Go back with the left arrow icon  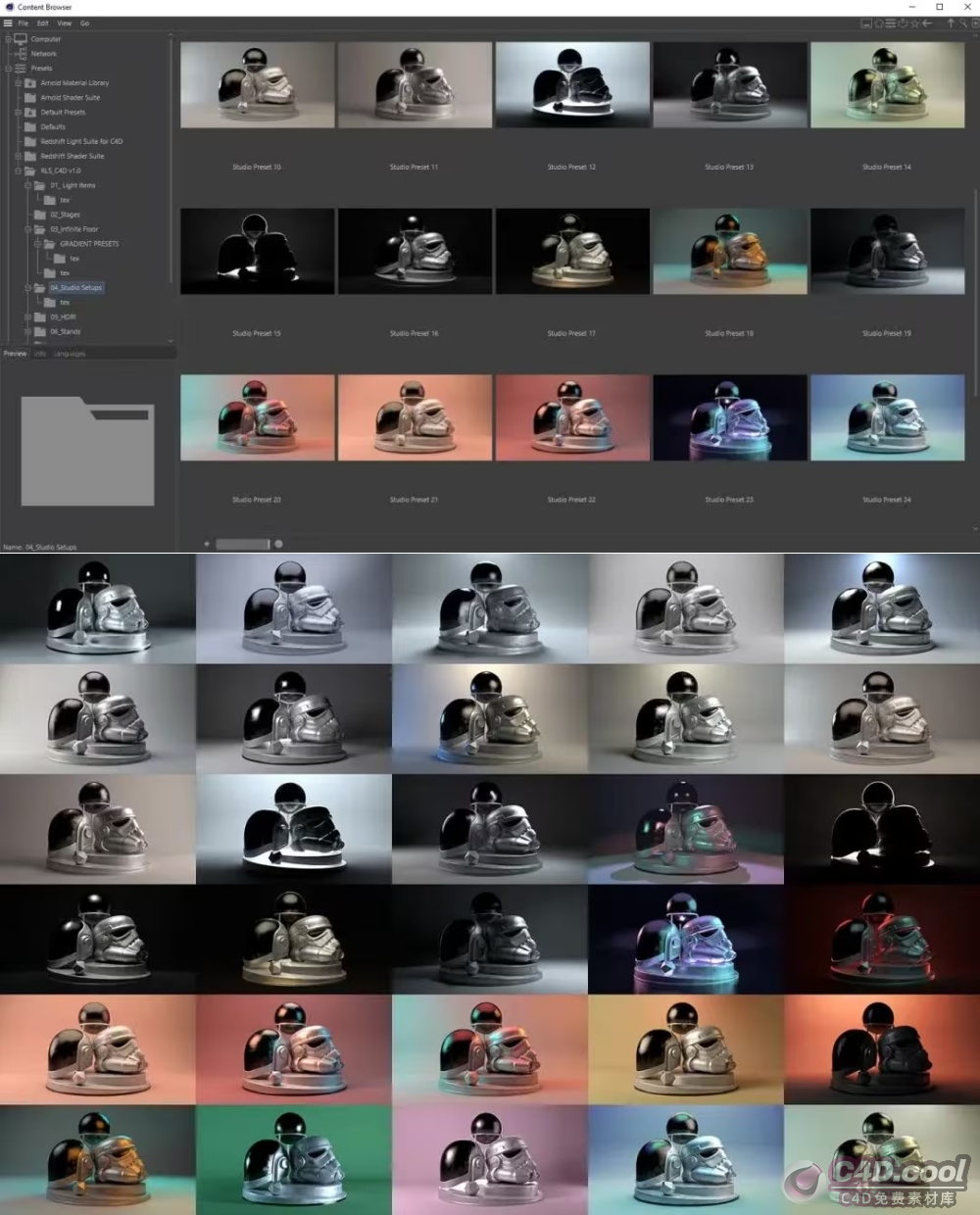pos(927,23)
